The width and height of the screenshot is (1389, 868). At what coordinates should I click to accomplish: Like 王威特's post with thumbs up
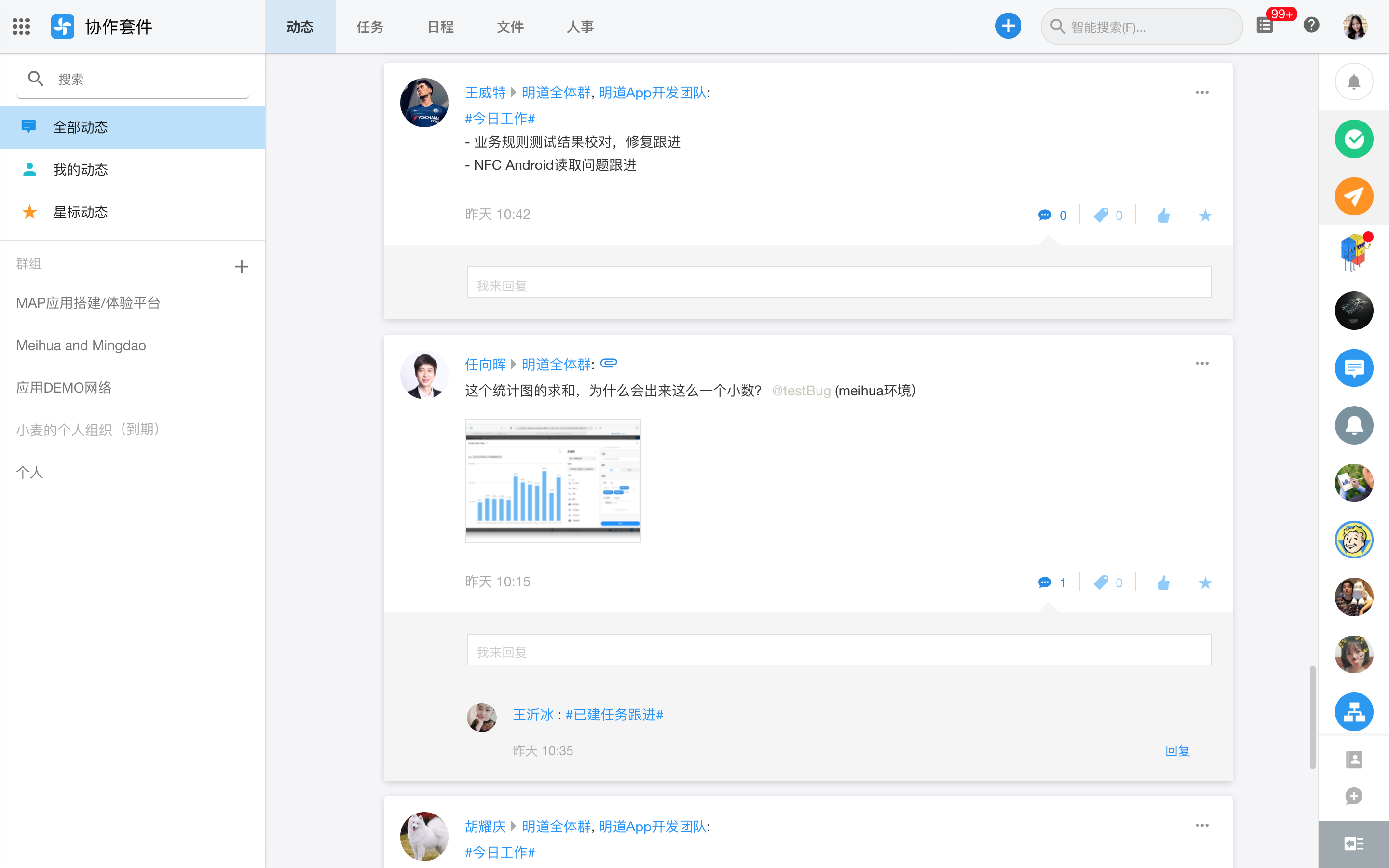(1163, 215)
